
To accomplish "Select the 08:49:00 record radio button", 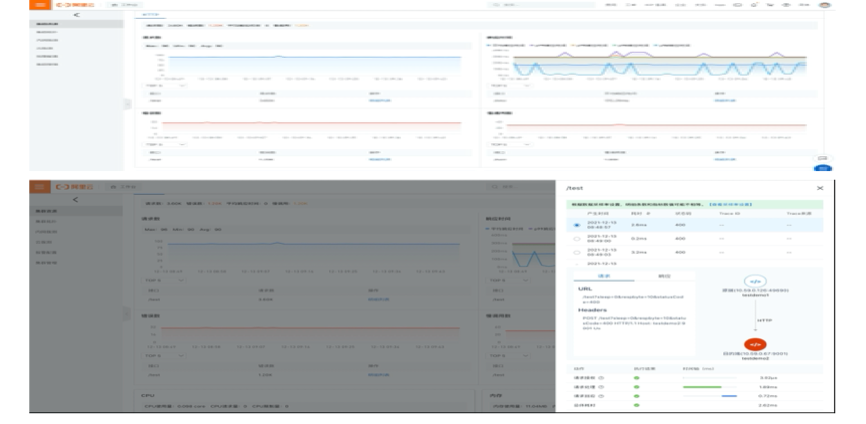I will click(x=577, y=239).
